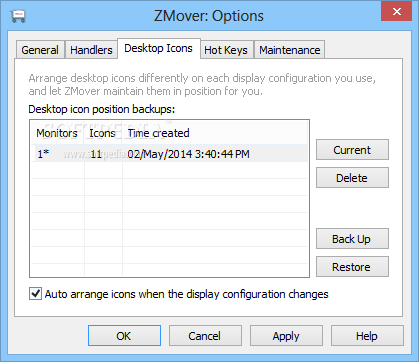Delete the selected backup

(x=352, y=178)
